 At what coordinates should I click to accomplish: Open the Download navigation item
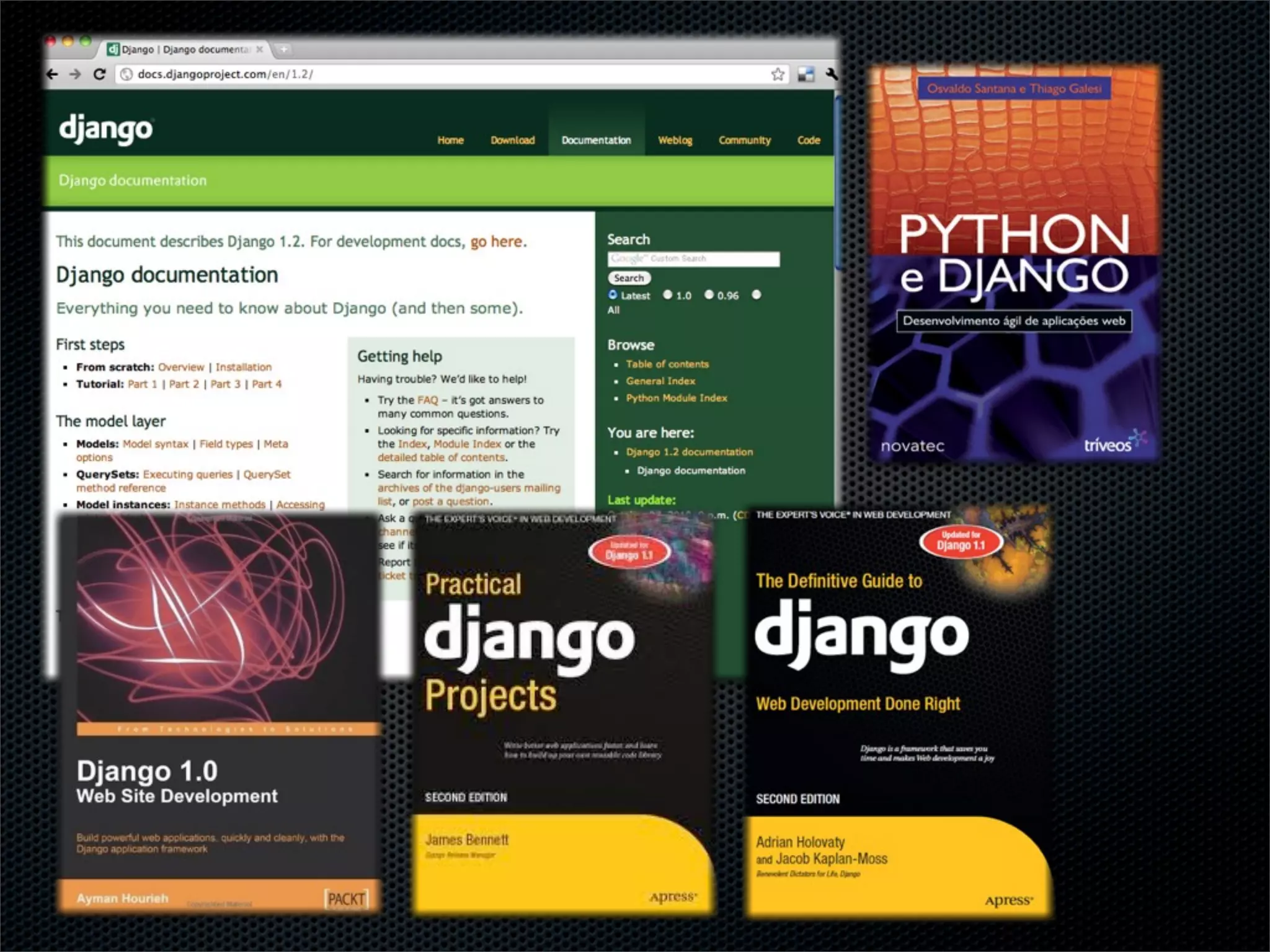point(513,140)
